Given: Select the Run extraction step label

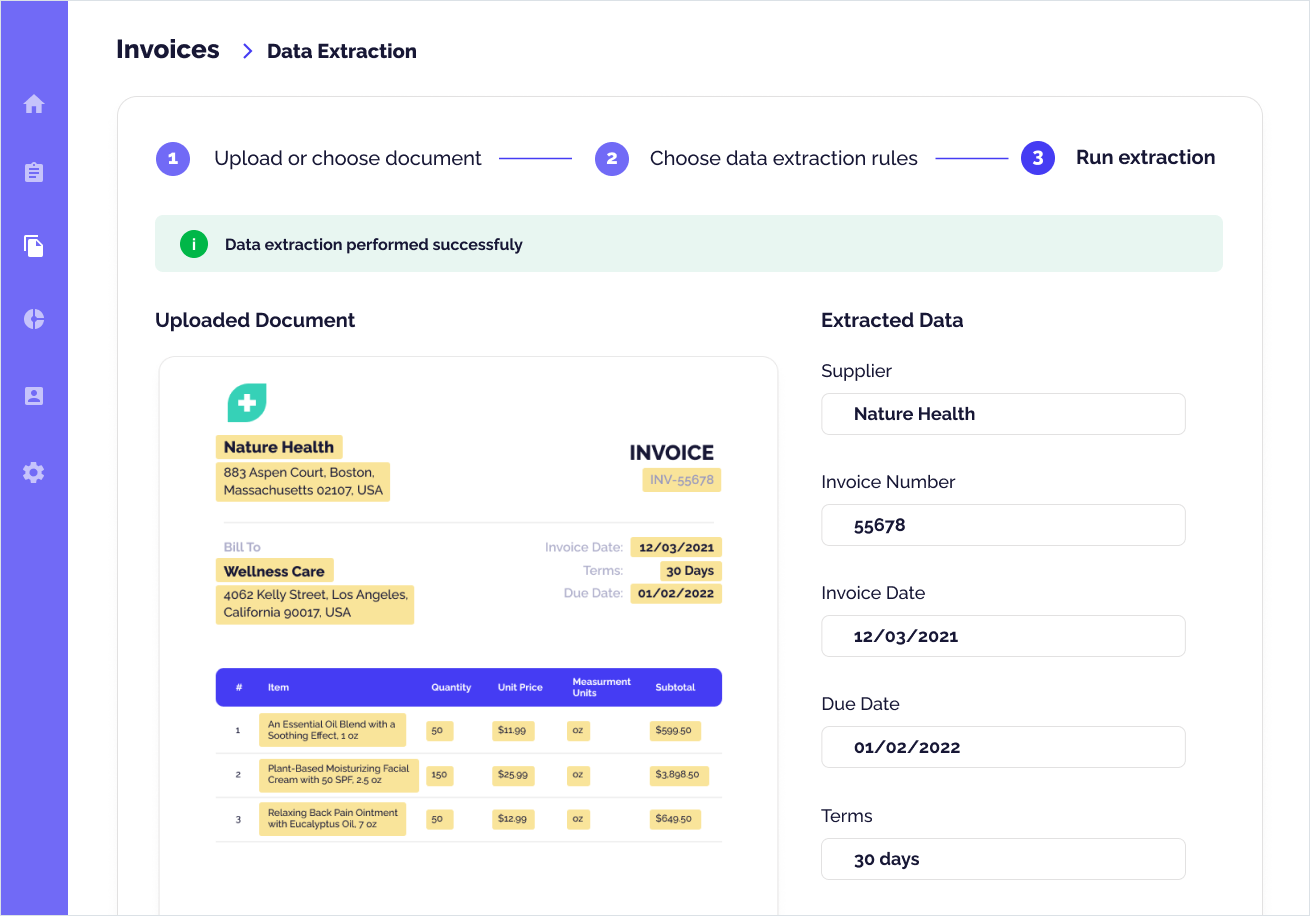Looking at the screenshot, I should (1146, 157).
